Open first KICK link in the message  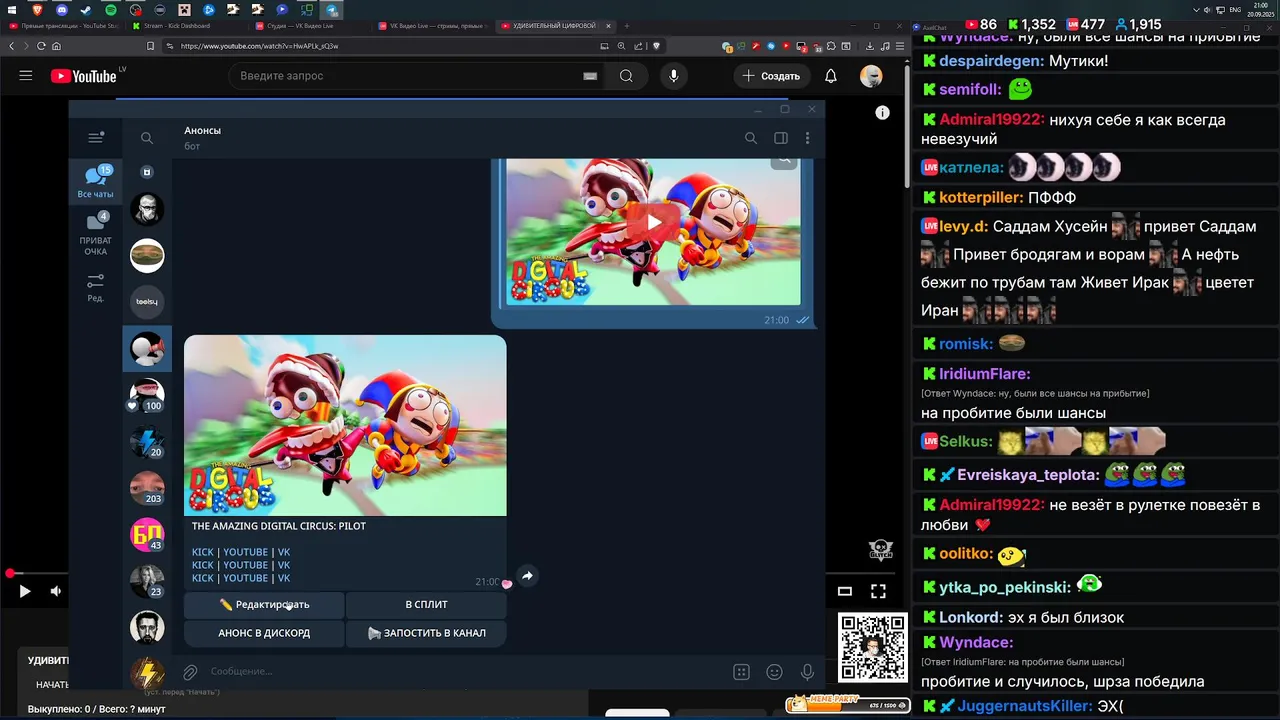point(203,552)
